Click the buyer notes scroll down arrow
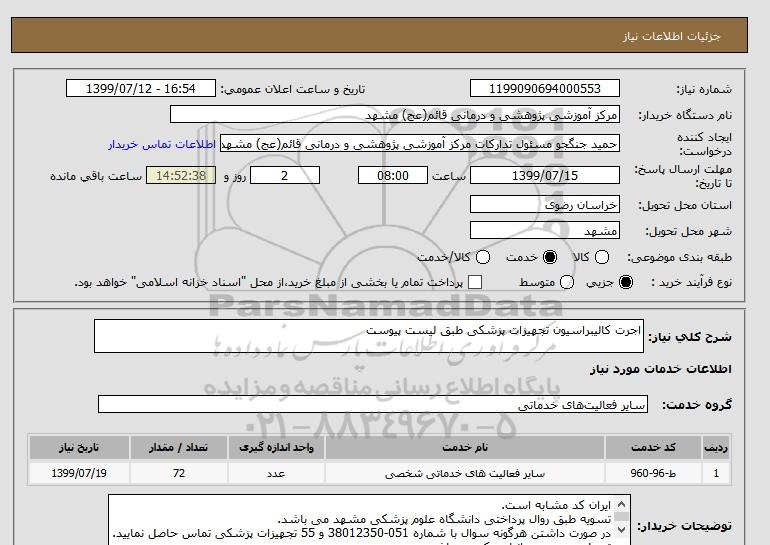 [x=621, y=529]
